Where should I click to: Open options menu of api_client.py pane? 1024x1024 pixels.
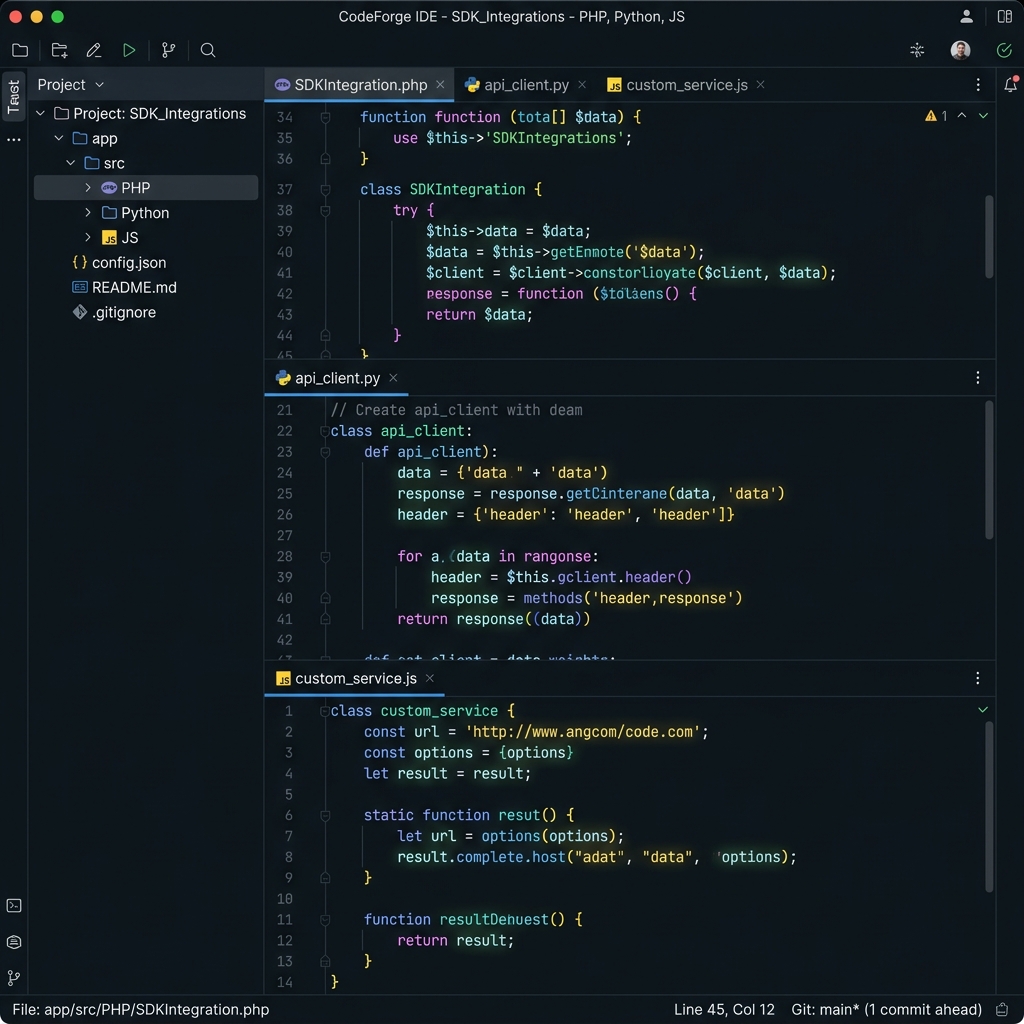click(x=978, y=377)
